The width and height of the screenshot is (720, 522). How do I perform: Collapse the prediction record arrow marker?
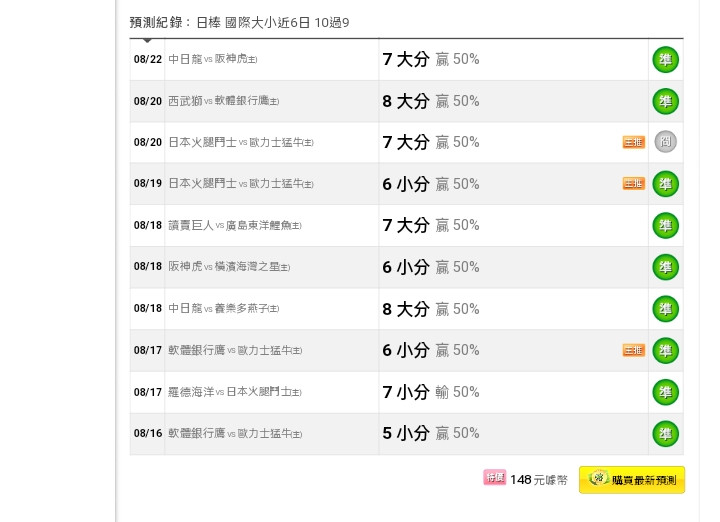(147, 40)
